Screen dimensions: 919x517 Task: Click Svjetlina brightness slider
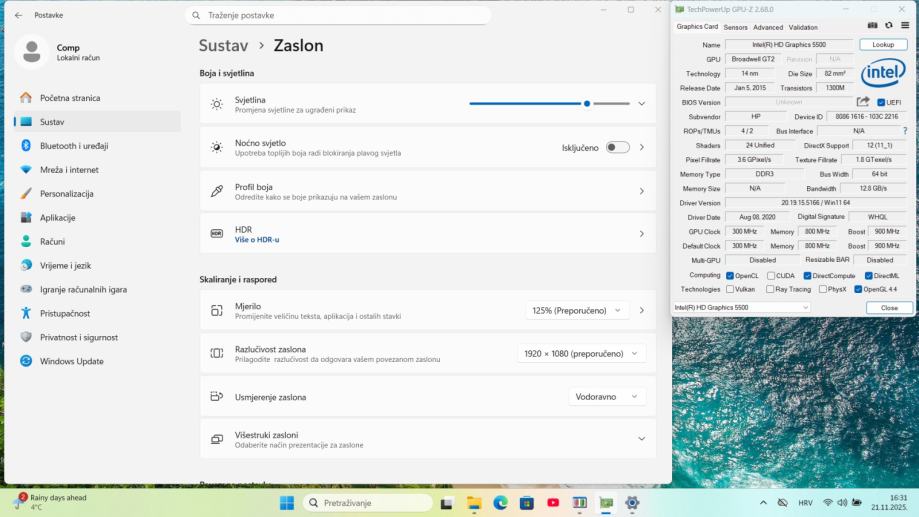click(x=549, y=104)
